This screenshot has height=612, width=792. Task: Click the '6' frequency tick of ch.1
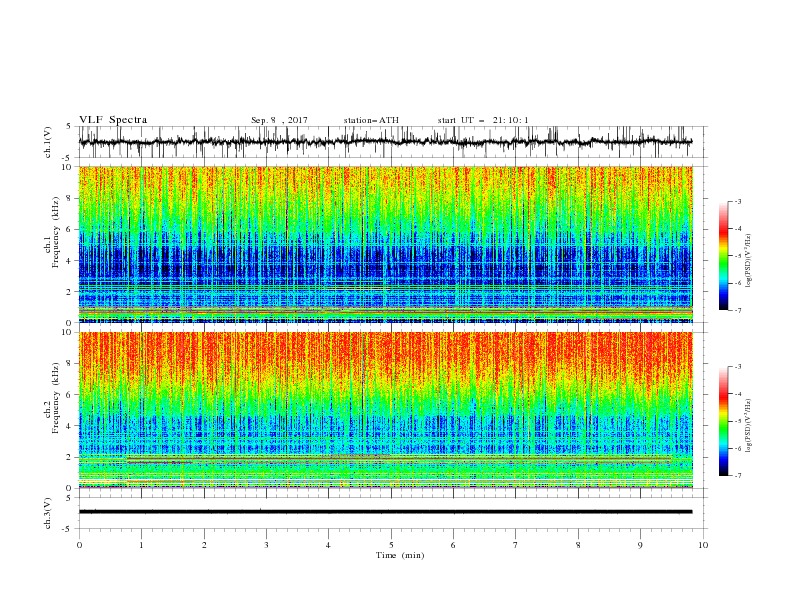point(69,230)
